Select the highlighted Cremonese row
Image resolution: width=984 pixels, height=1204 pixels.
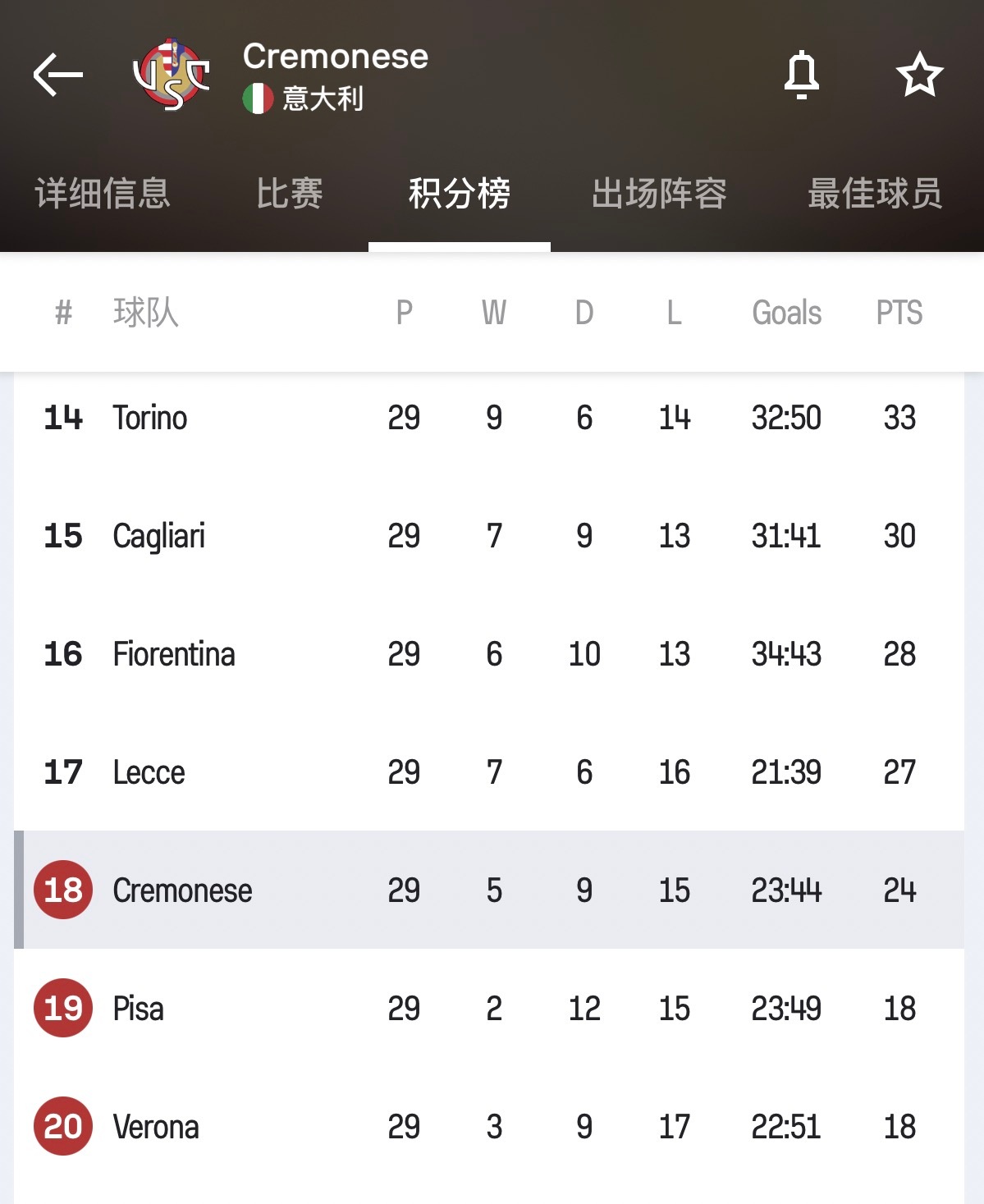tap(183, 890)
